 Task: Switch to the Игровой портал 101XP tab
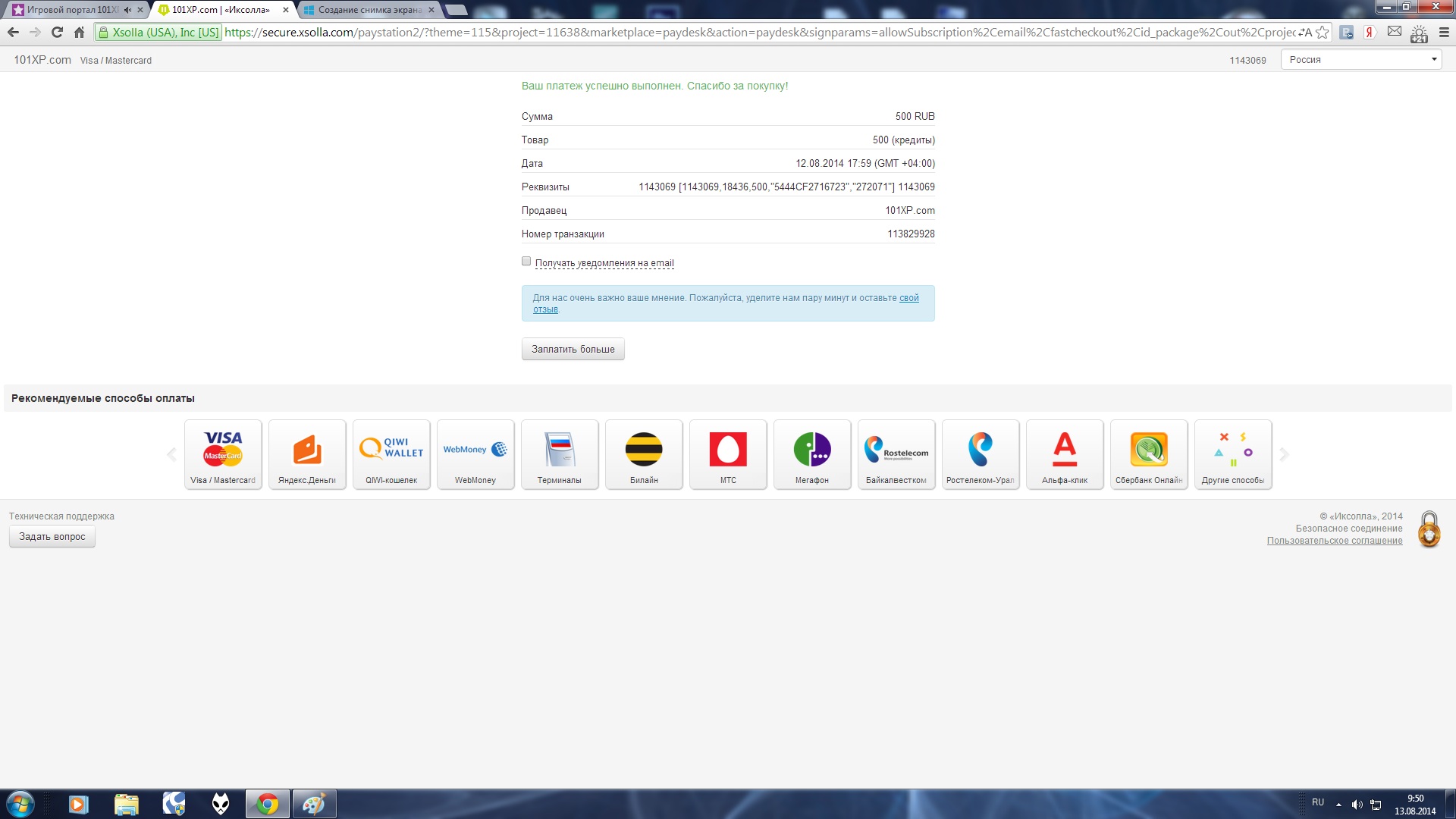[x=70, y=10]
